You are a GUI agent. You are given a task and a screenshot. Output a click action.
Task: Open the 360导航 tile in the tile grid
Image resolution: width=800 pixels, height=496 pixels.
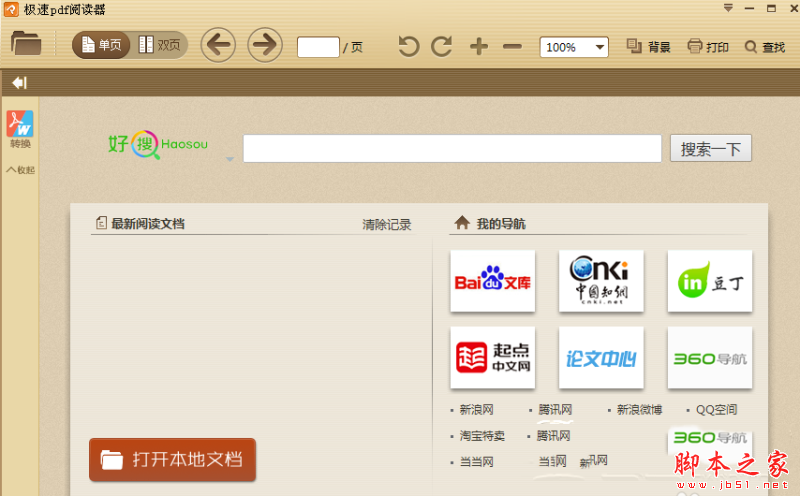(710, 358)
